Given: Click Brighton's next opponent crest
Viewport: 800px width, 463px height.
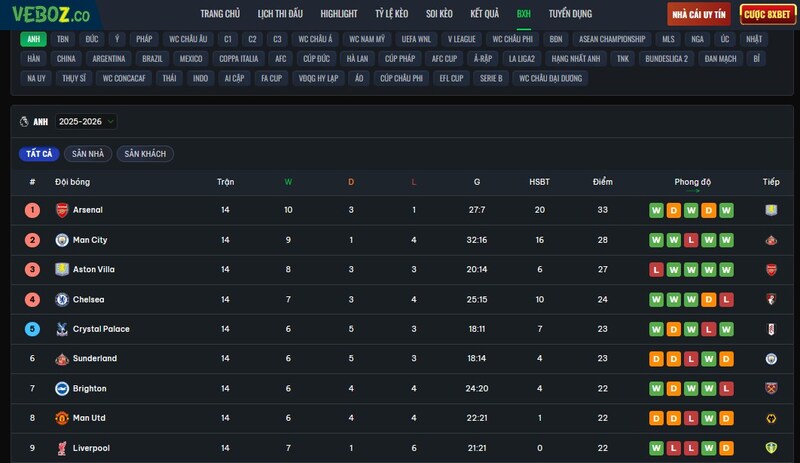Looking at the screenshot, I should click(771, 388).
